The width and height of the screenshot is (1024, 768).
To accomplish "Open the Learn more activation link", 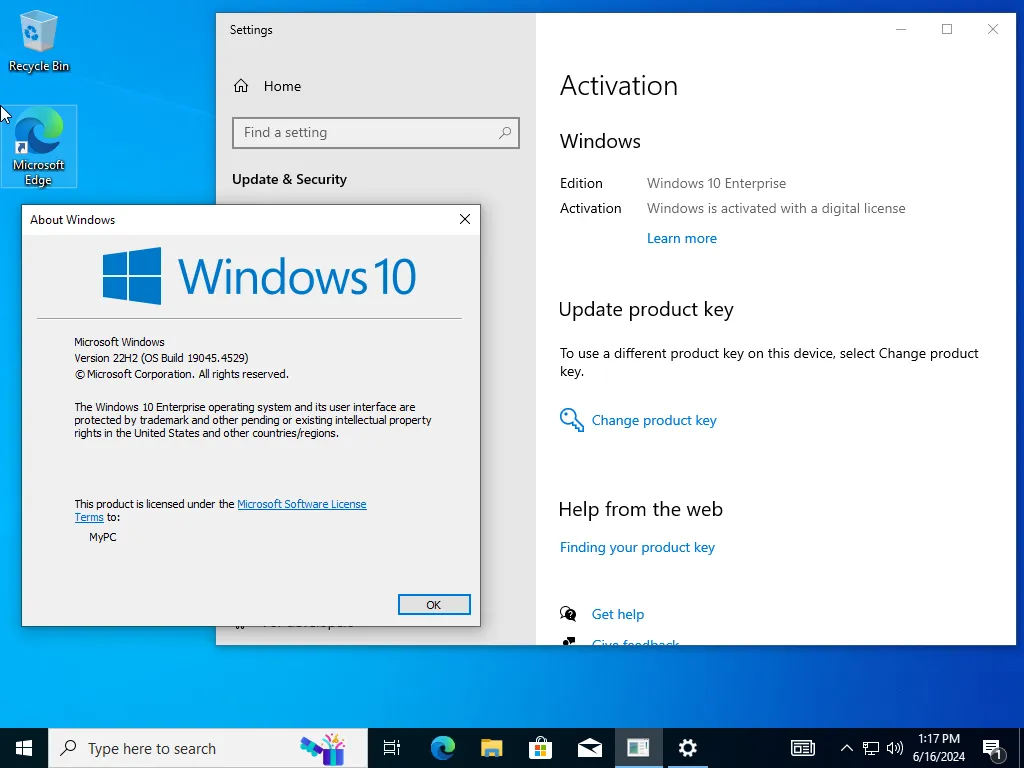I will pos(681,238).
